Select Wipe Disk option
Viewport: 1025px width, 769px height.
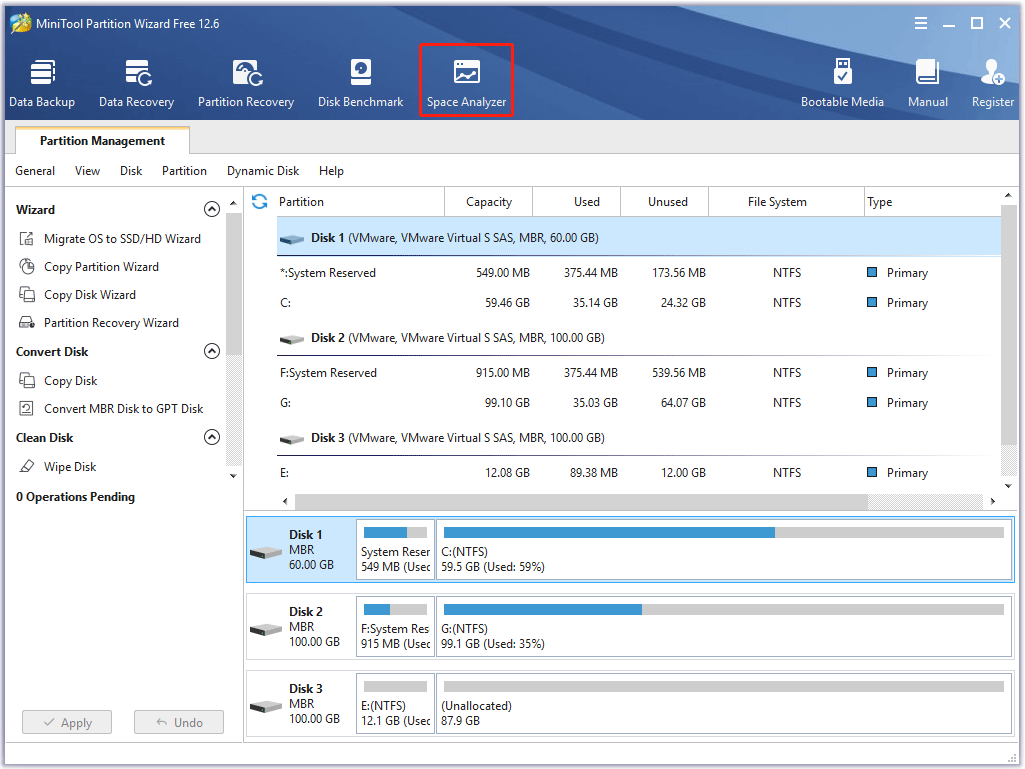coord(70,467)
